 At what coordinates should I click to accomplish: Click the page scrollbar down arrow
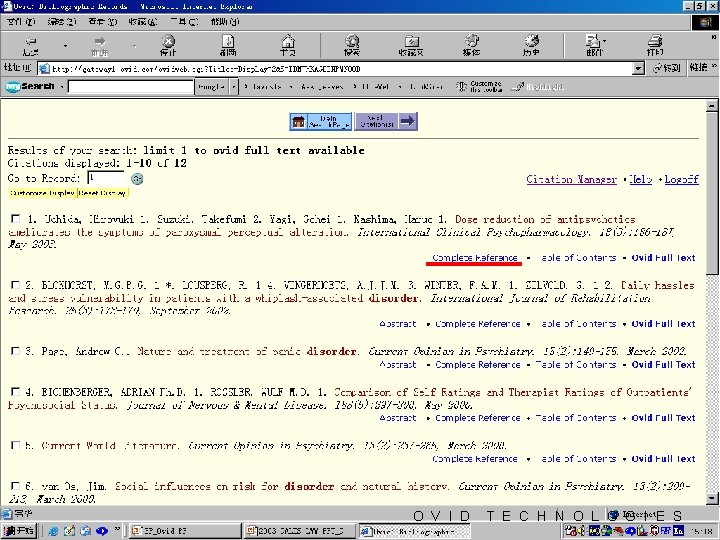point(712,498)
